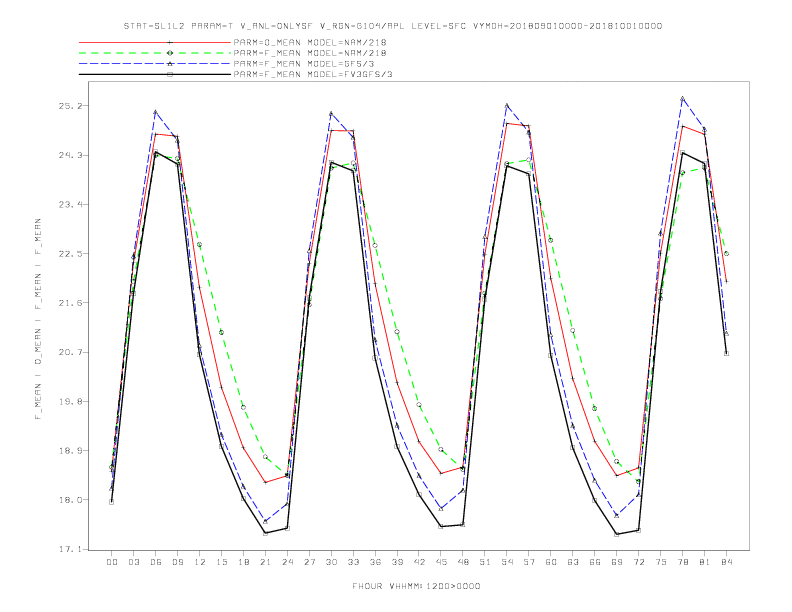Click x-axis forecast hour label 51

[485, 562]
